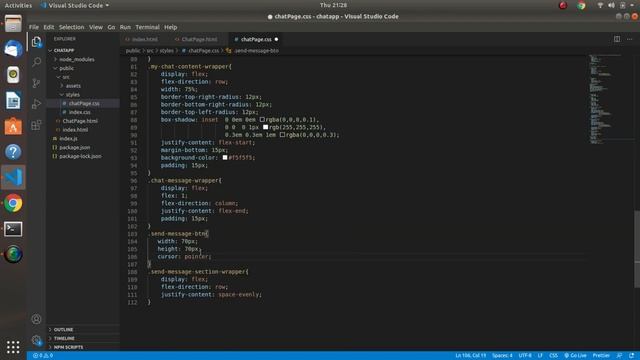Collapse the public folder
The width and height of the screenshot is (640, 360).
pos(67,68)
